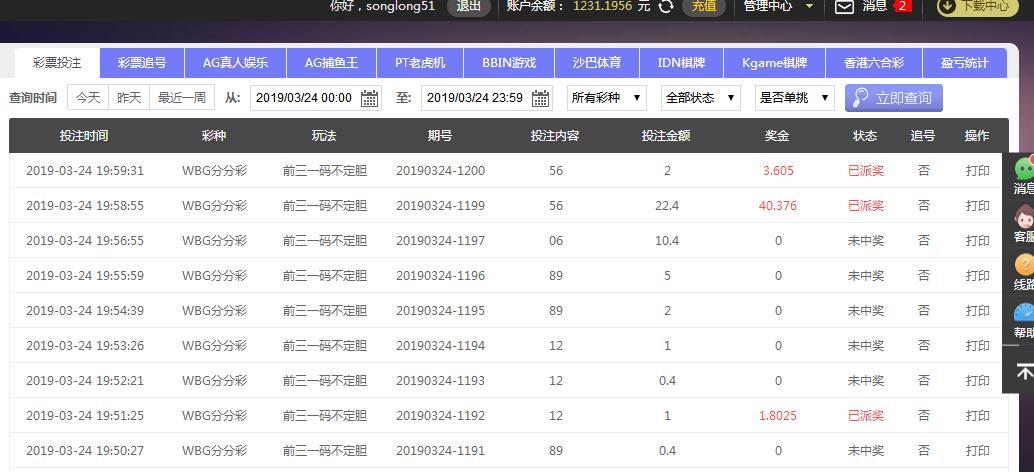Expand the 所有彩种 lottery type dropdown
The height and width of the screenshot is (472, 1034).
tap(607, 98)
